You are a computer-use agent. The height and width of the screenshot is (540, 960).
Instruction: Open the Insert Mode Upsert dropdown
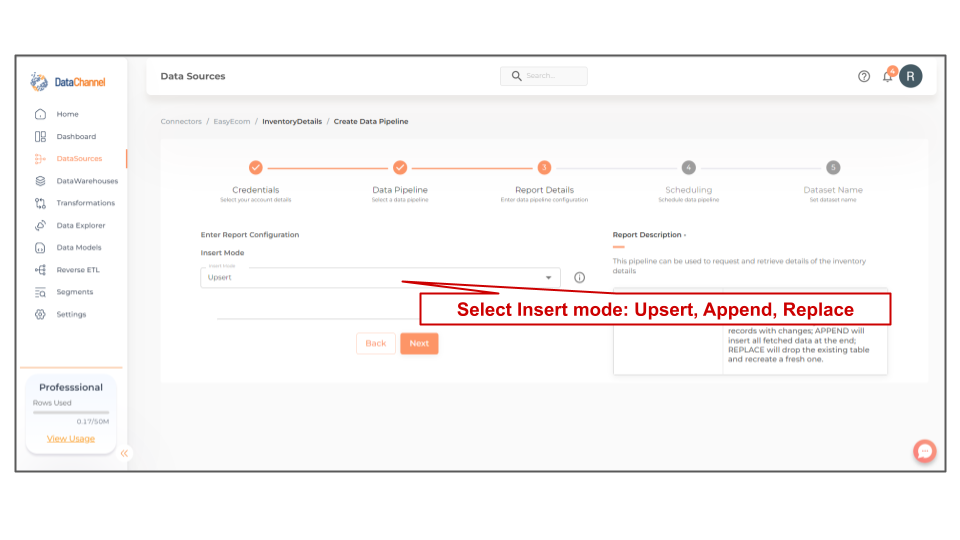[x=380, y=277]
